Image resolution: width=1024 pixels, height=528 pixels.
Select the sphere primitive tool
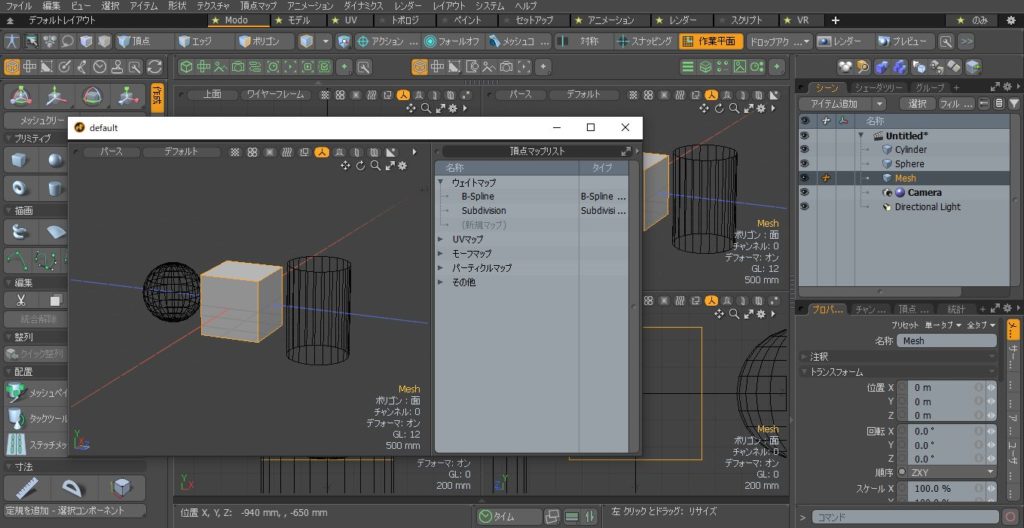tap(55, 161)
